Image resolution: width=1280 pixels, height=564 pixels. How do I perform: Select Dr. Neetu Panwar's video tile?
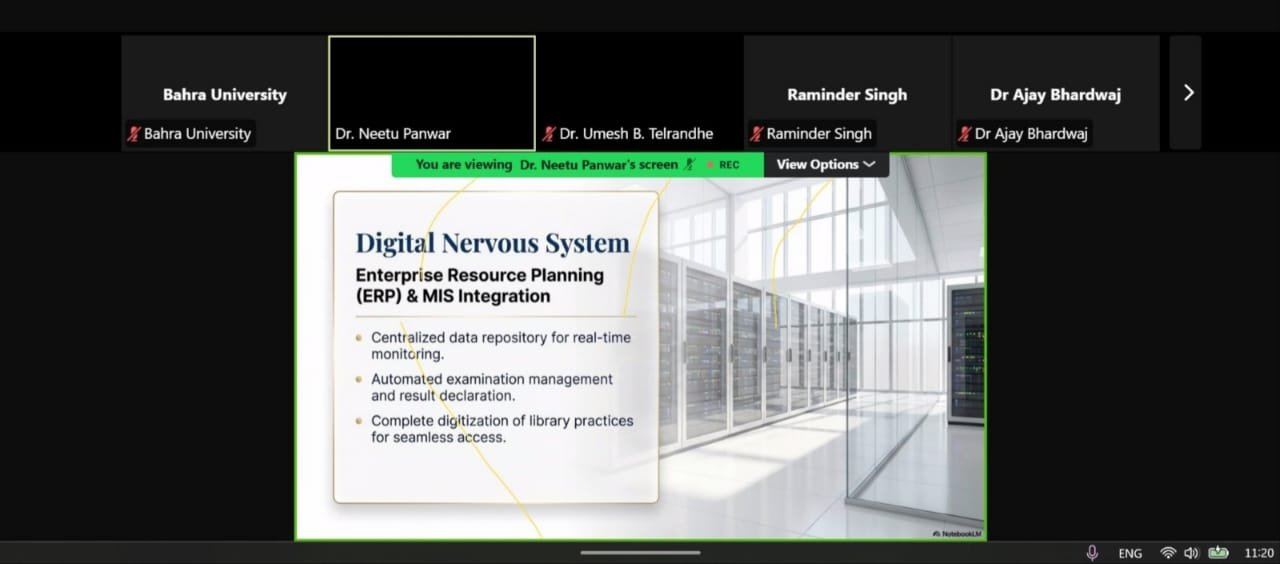pyautogui.click(x=431, y=93)
